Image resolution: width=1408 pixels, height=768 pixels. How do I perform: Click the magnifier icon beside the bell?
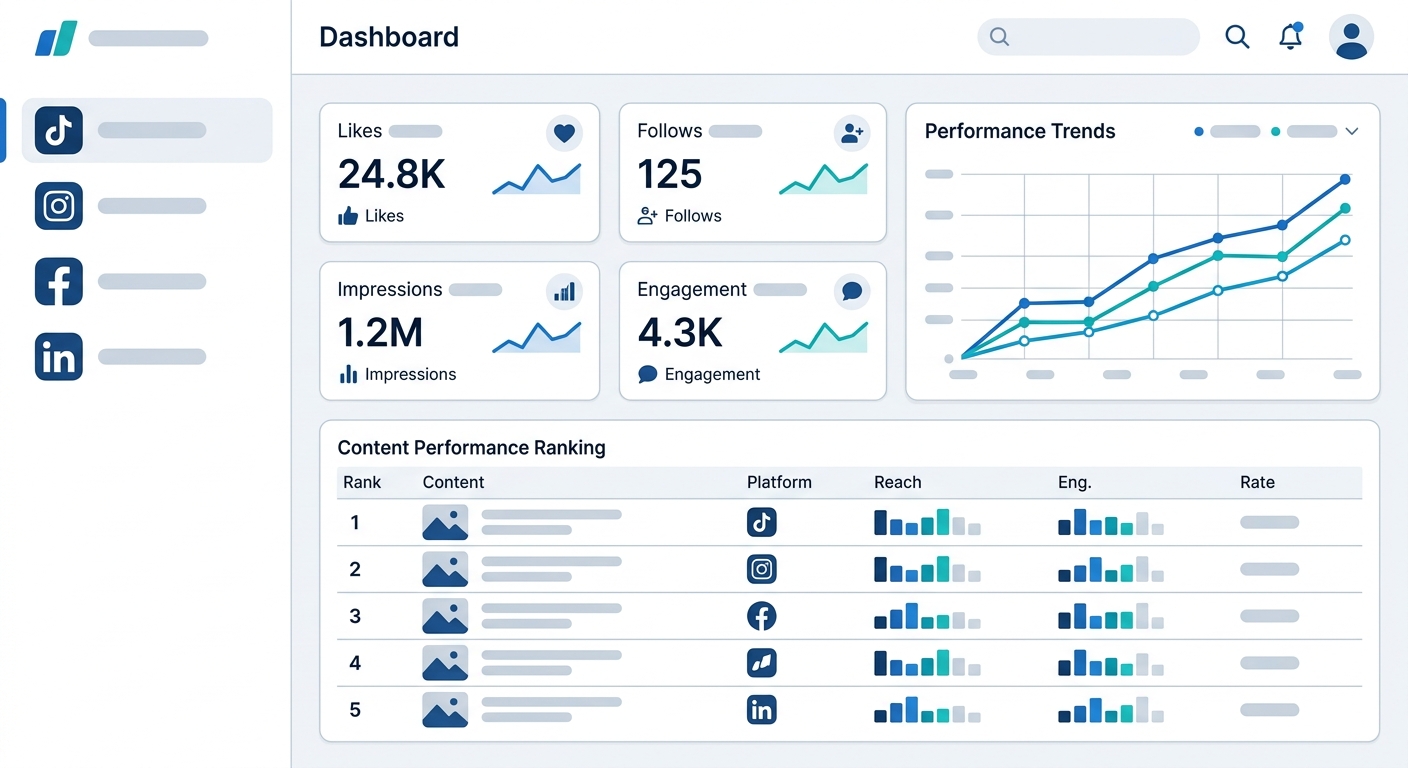tap(1237, 37)
